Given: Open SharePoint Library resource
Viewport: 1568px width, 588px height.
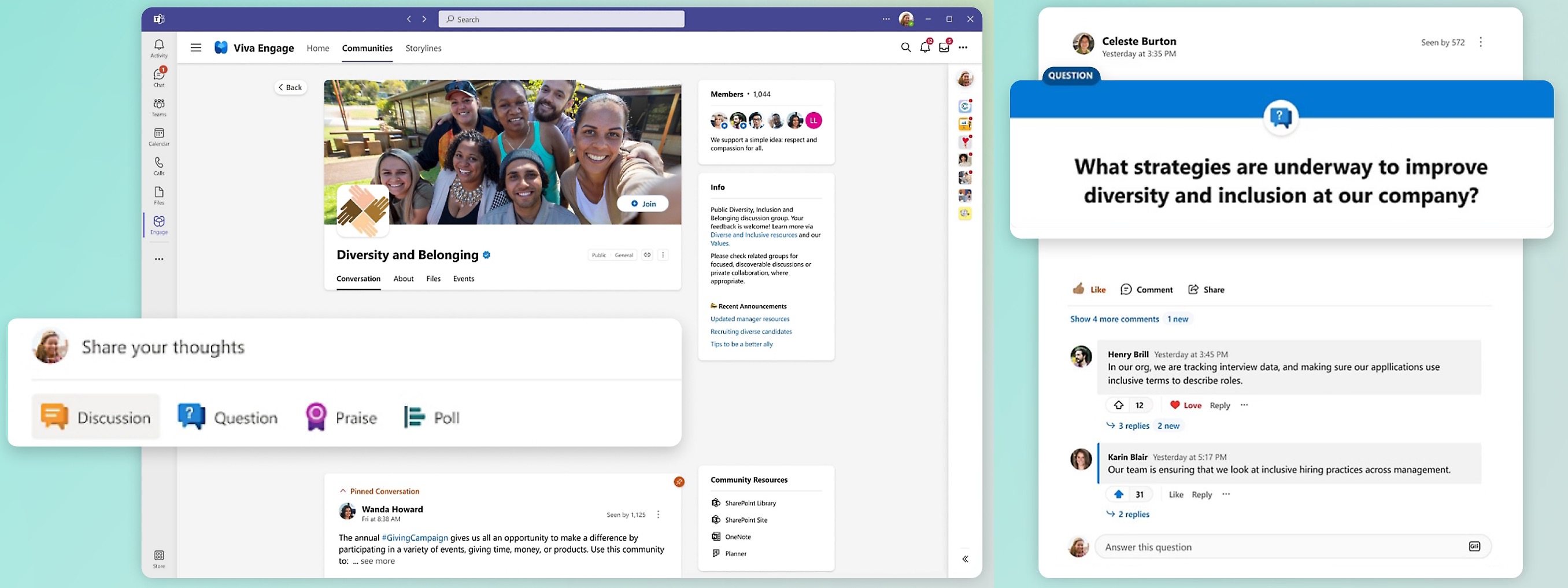Looking at the screenshot, I should click(x=744, y=504).
